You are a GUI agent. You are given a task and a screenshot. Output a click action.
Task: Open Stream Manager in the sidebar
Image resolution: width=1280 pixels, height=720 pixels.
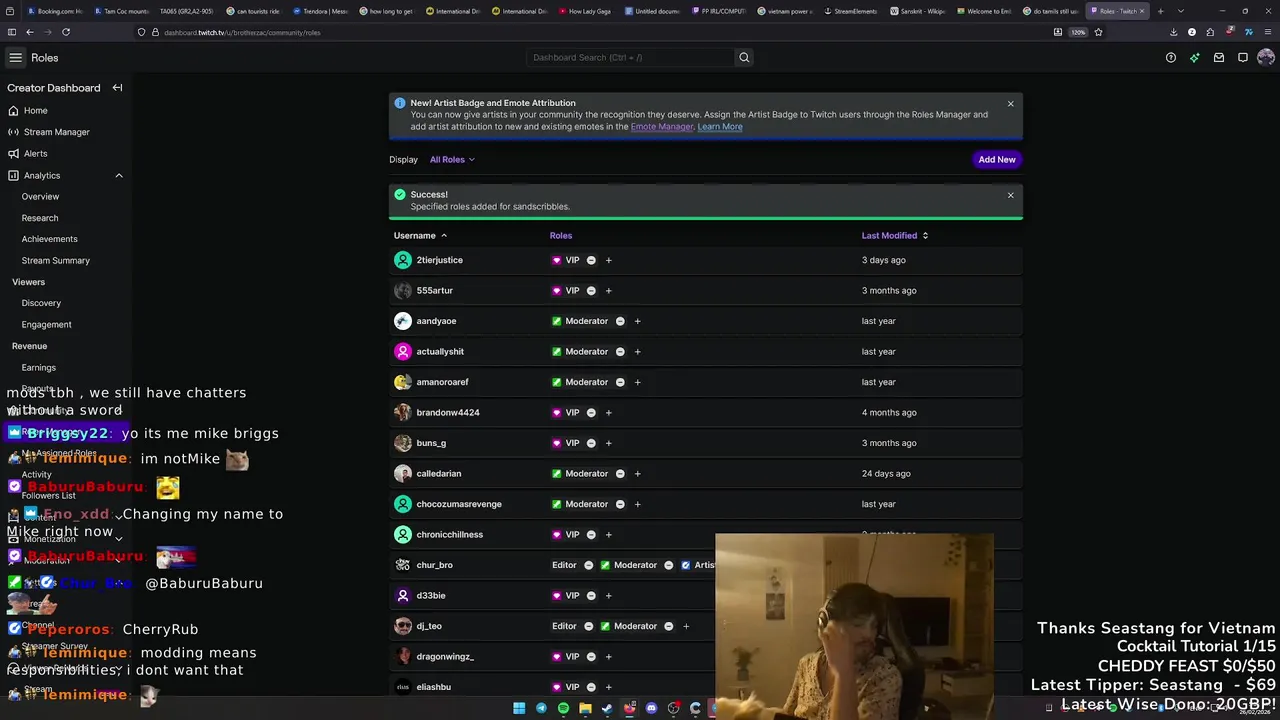(56, 132)
